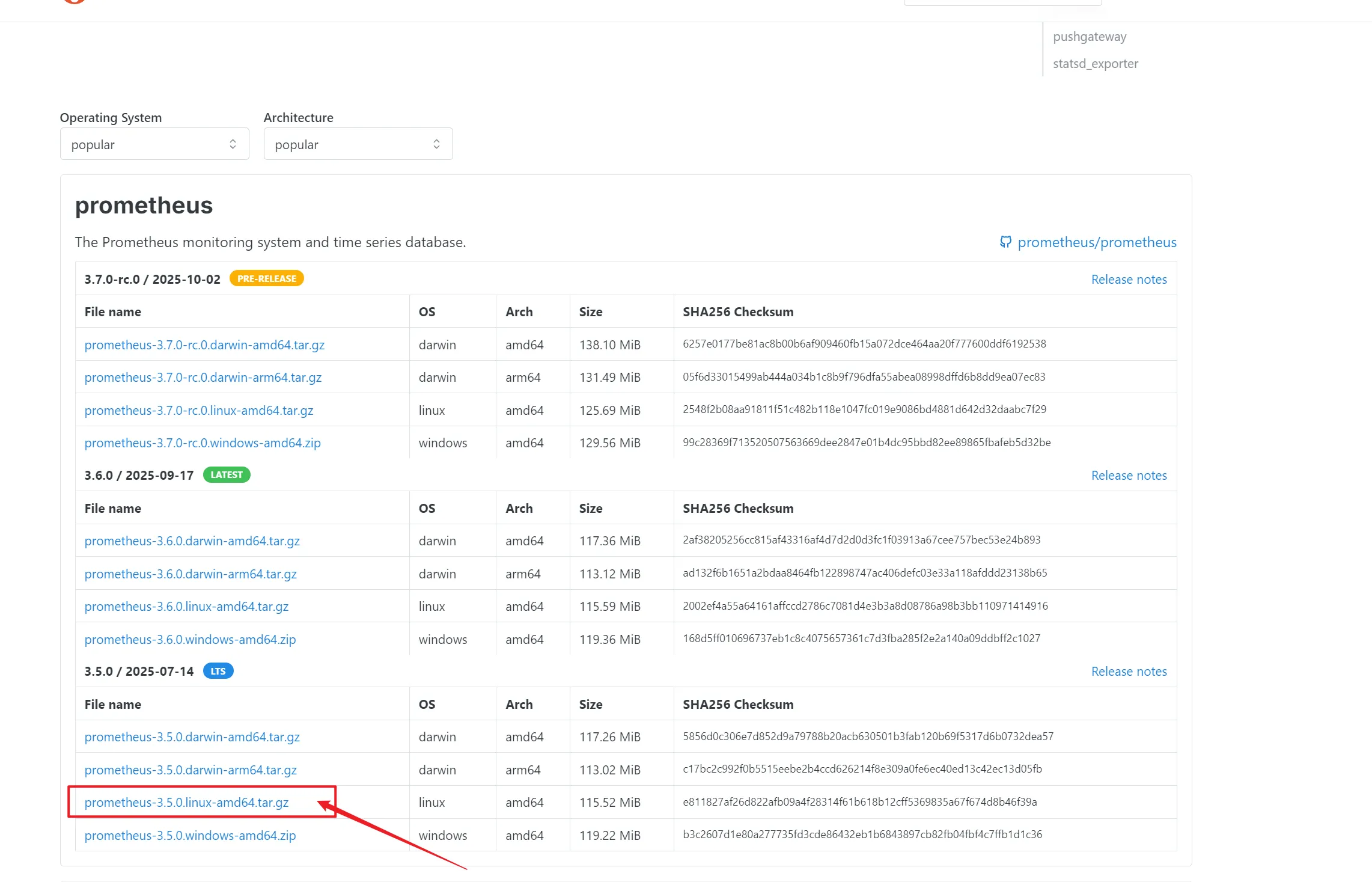Download prometheus-3.5.0.windows-amd64.zip
1372x882 pixels.
190,836
